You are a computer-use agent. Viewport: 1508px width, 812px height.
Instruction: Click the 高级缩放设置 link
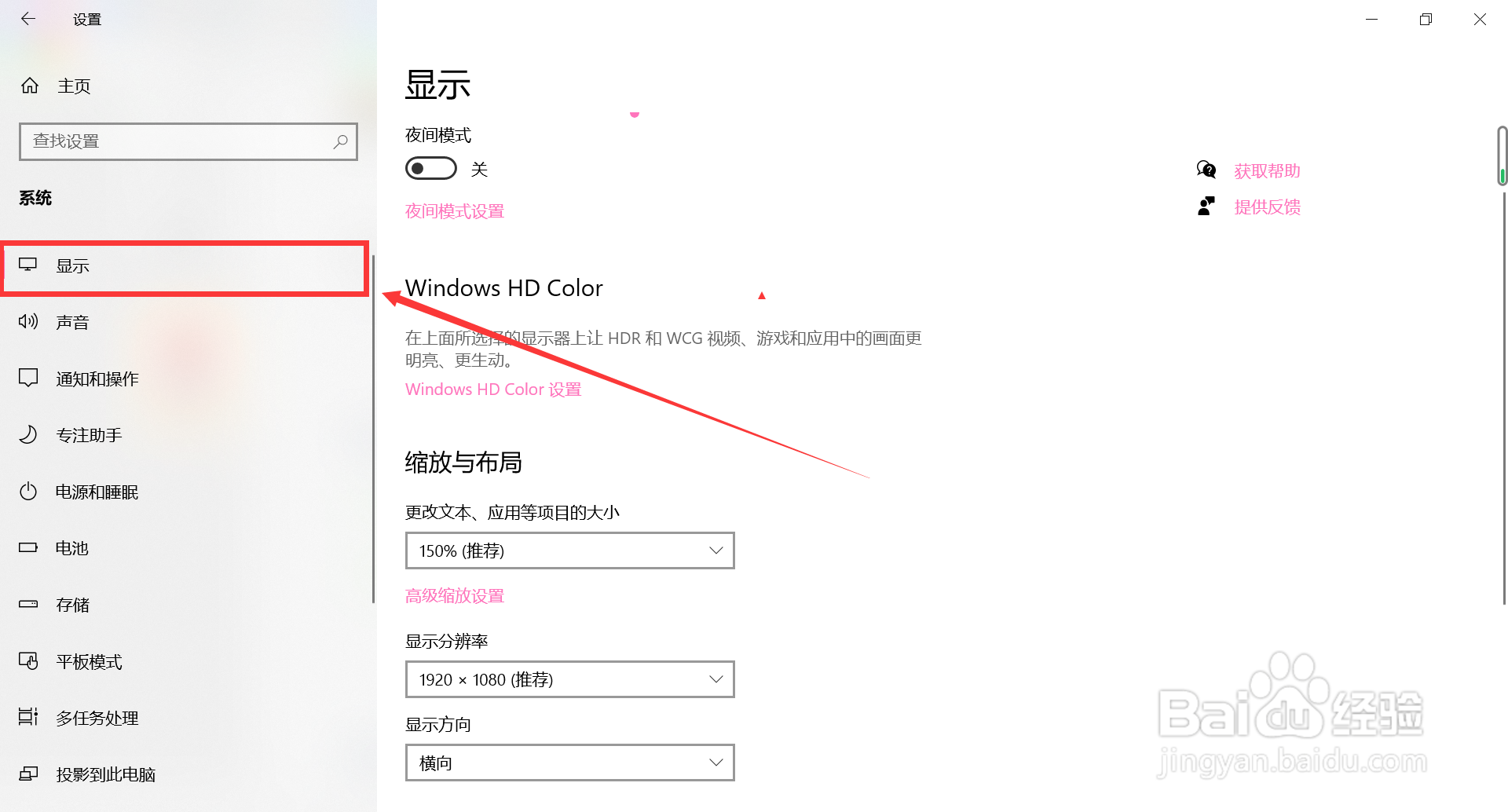[x=455, y=596]
